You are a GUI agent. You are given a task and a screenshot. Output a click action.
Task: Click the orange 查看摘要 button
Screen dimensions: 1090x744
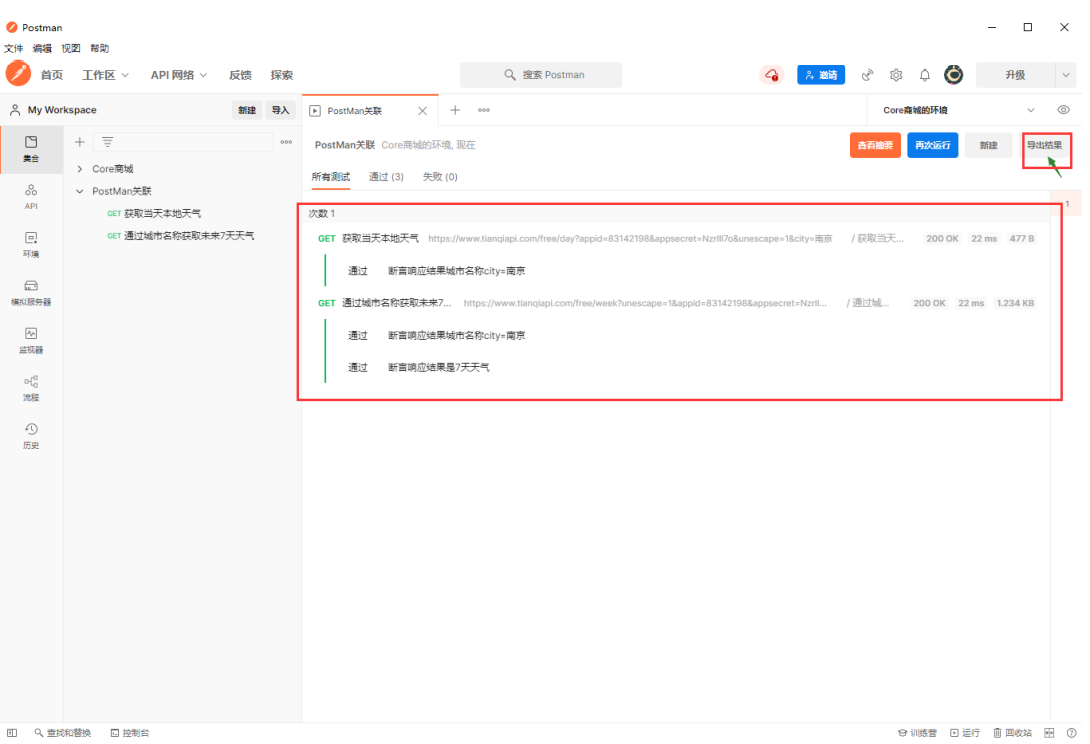[x=875, y=145]
